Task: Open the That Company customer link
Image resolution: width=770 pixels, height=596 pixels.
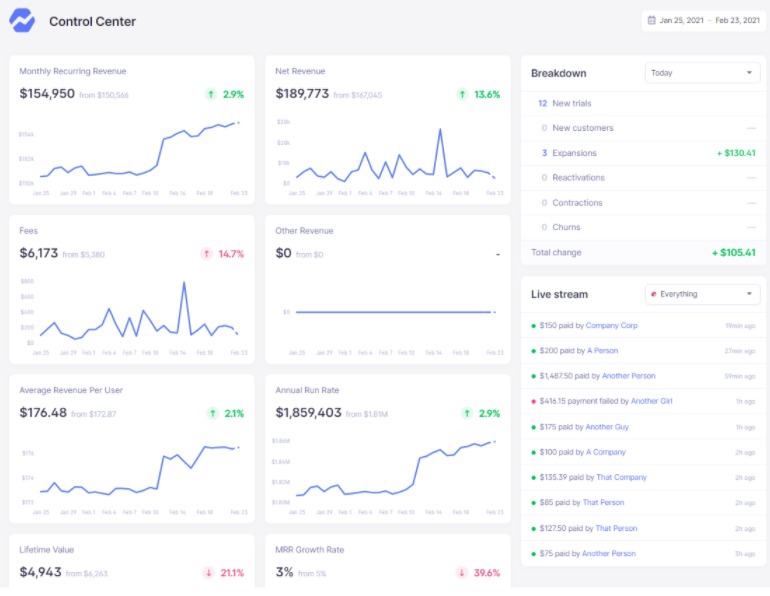Action: 621,477
